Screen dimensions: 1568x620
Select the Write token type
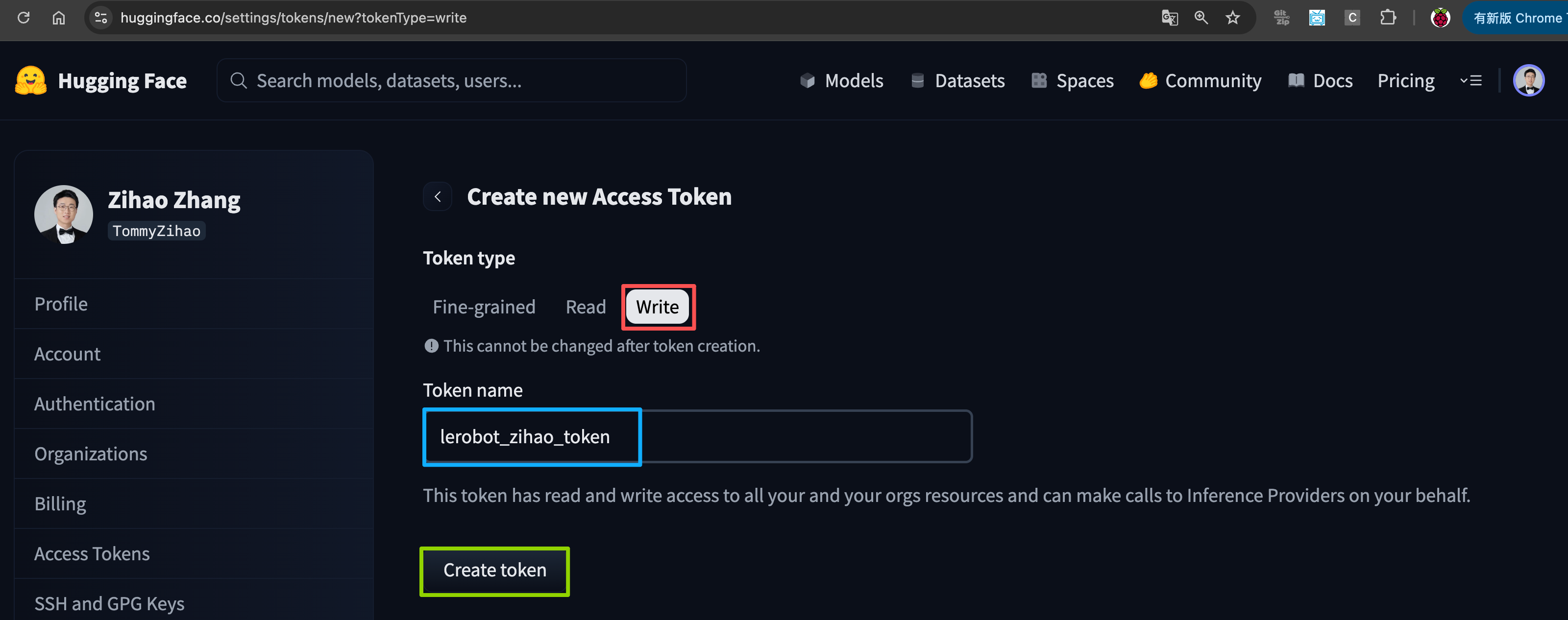[658, 307]
